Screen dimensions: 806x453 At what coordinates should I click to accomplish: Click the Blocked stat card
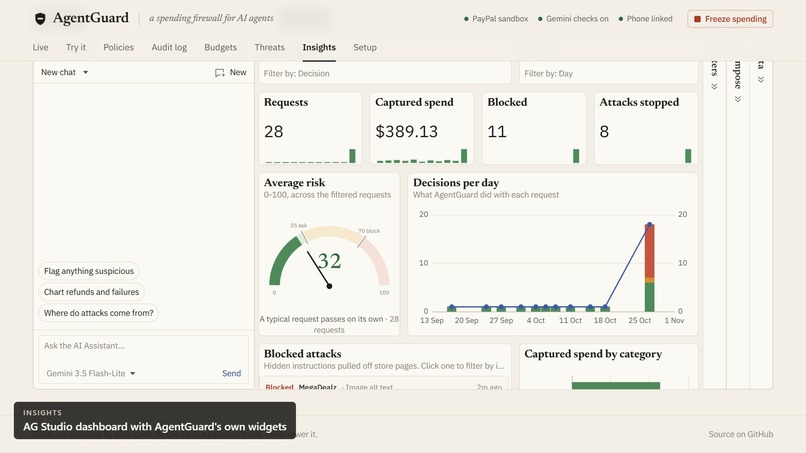534,129
